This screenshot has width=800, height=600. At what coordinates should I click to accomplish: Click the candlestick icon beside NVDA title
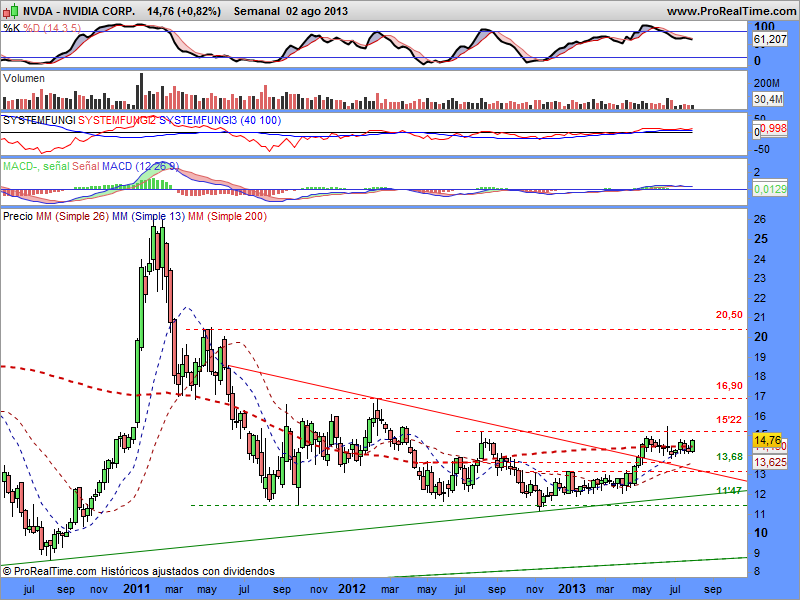tap(10, 10)
